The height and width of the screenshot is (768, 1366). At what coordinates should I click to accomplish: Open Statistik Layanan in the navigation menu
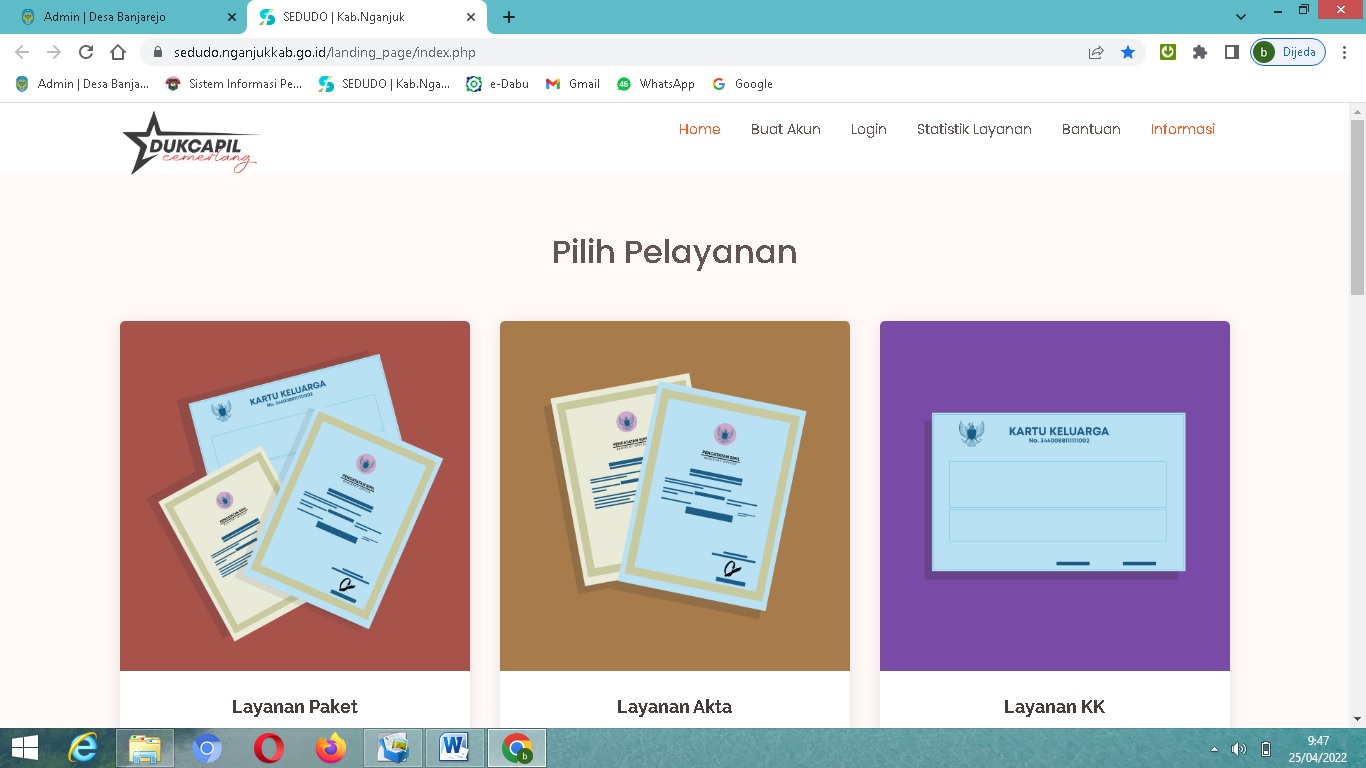[973, 129]
